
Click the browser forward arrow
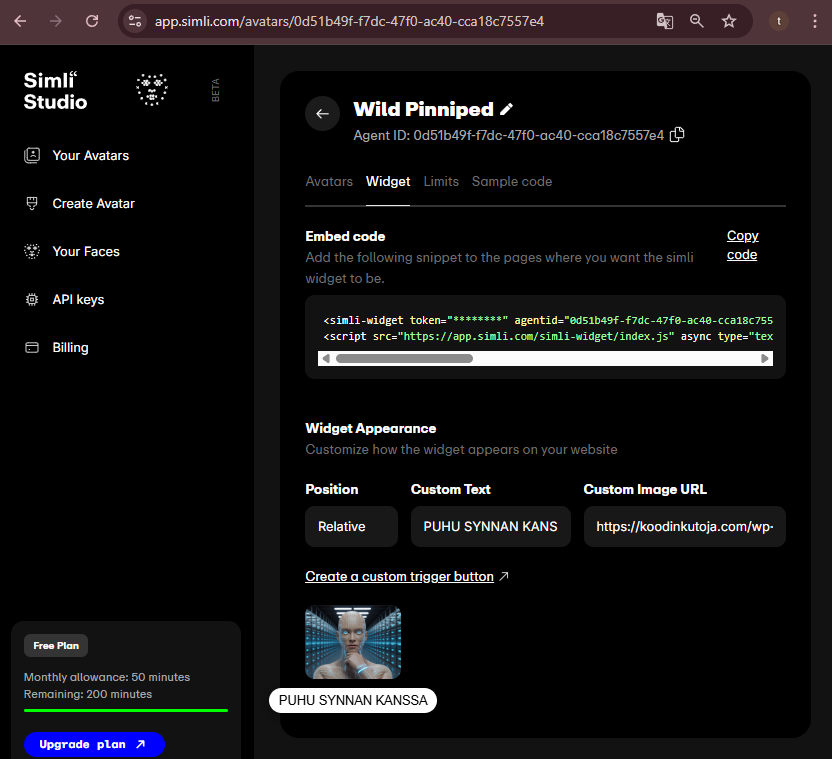(56, 21)
